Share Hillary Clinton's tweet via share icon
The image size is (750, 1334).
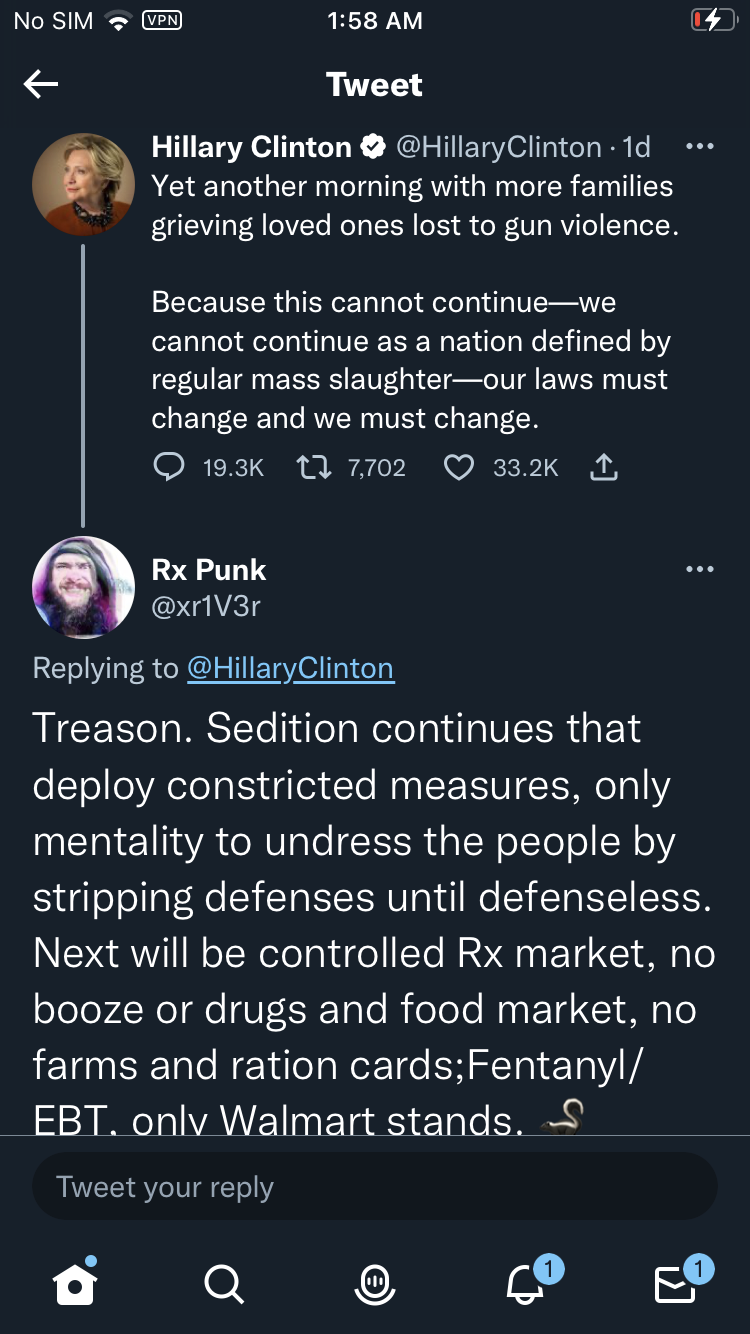604,467
